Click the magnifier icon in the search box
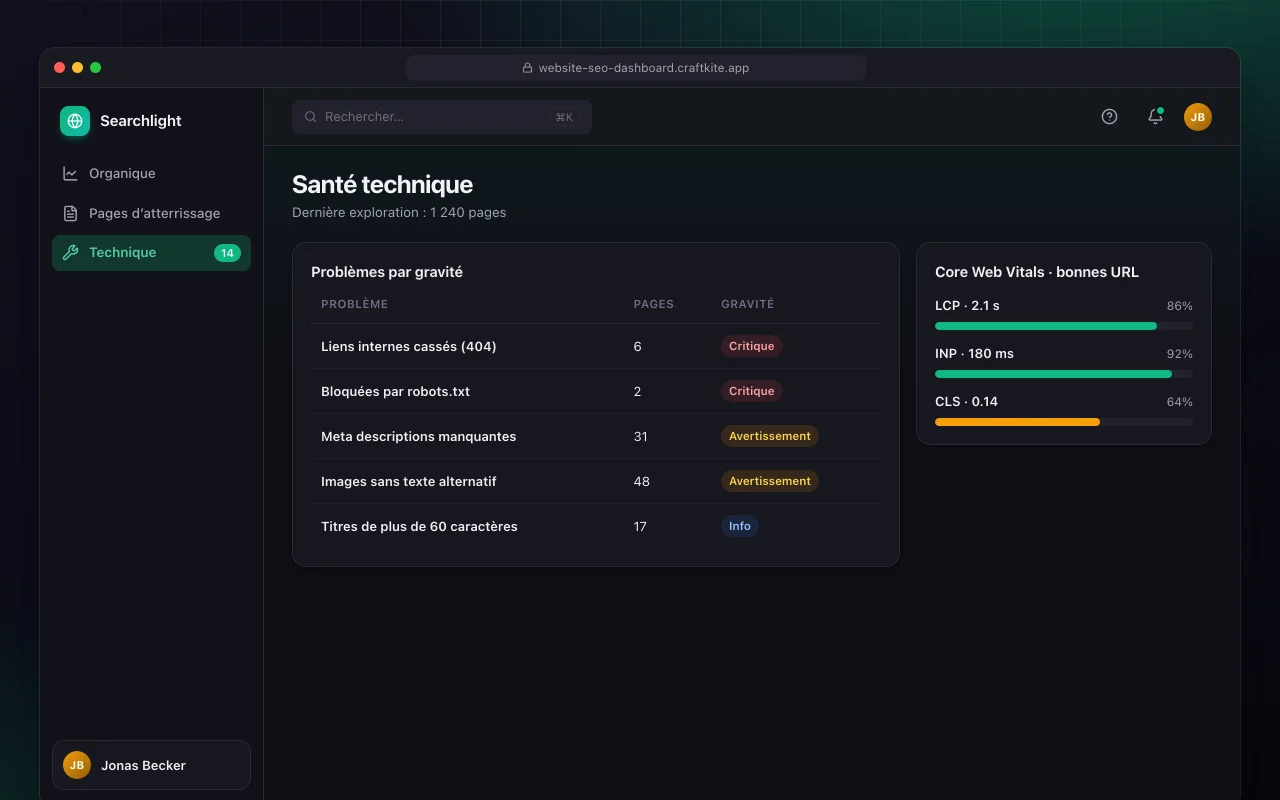The image size is (1280, 800). coord(311,117)
